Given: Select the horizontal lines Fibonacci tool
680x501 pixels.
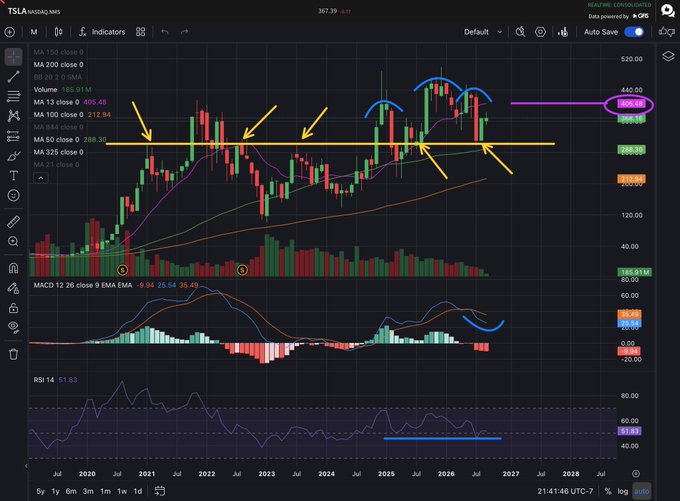Looking at the screenshot, I should pos(13,96).
